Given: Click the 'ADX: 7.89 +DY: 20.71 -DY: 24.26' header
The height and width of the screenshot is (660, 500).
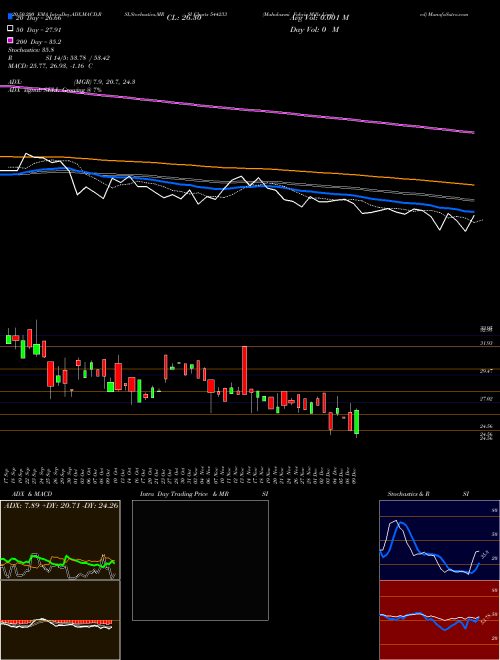Looking at the screenshot, I should [x=61, y=505].
